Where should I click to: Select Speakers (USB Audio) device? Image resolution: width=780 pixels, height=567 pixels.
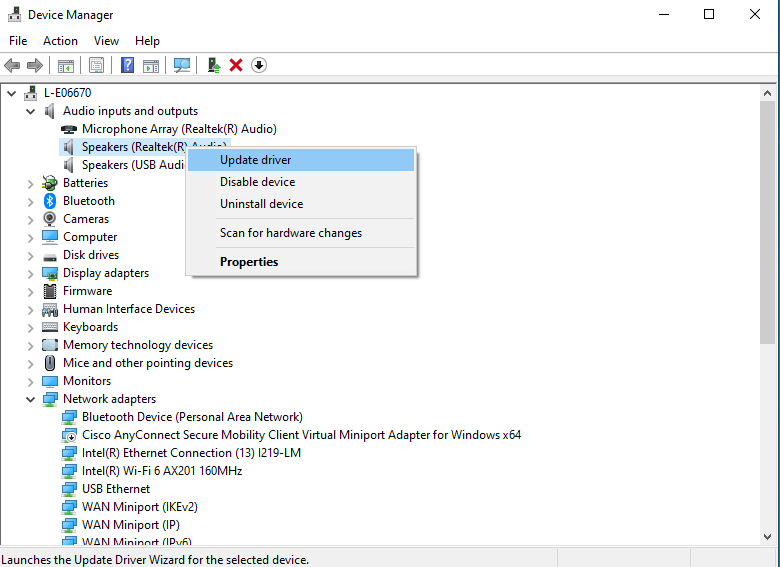point(132,165)
